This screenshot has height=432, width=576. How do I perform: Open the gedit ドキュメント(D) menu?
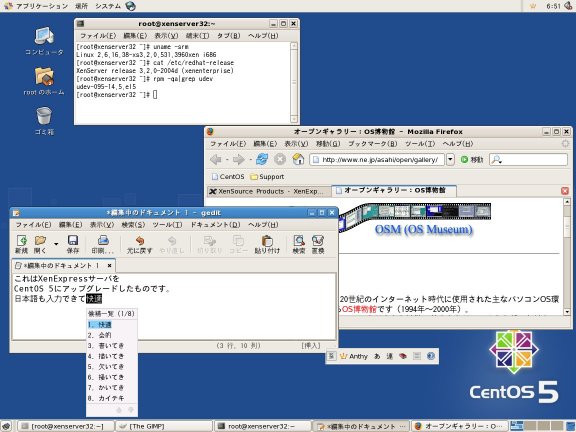tap(215, 224)
